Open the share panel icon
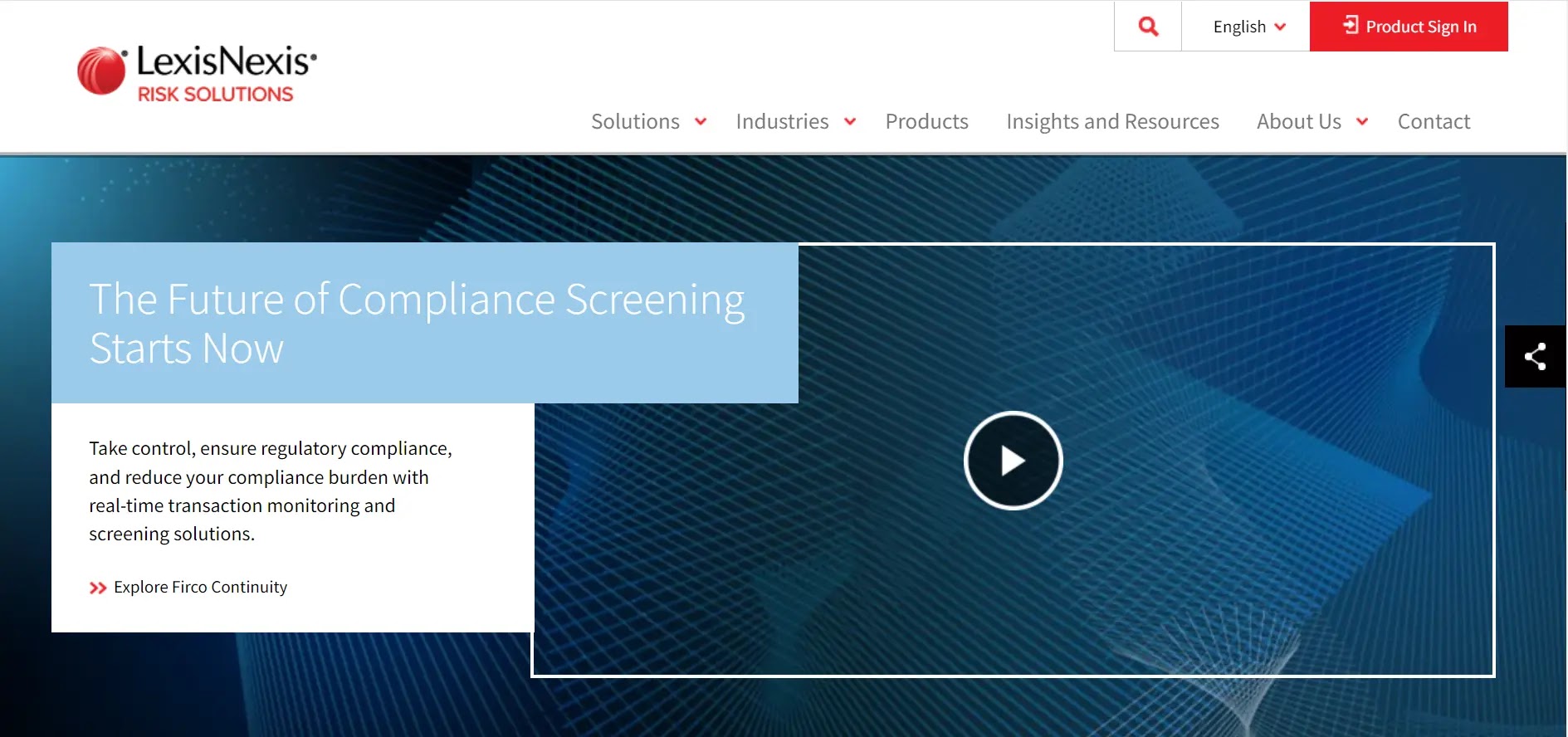The width and height of the screenshot is (1568, 737). pyautogui.click(x=1535, y=357)
